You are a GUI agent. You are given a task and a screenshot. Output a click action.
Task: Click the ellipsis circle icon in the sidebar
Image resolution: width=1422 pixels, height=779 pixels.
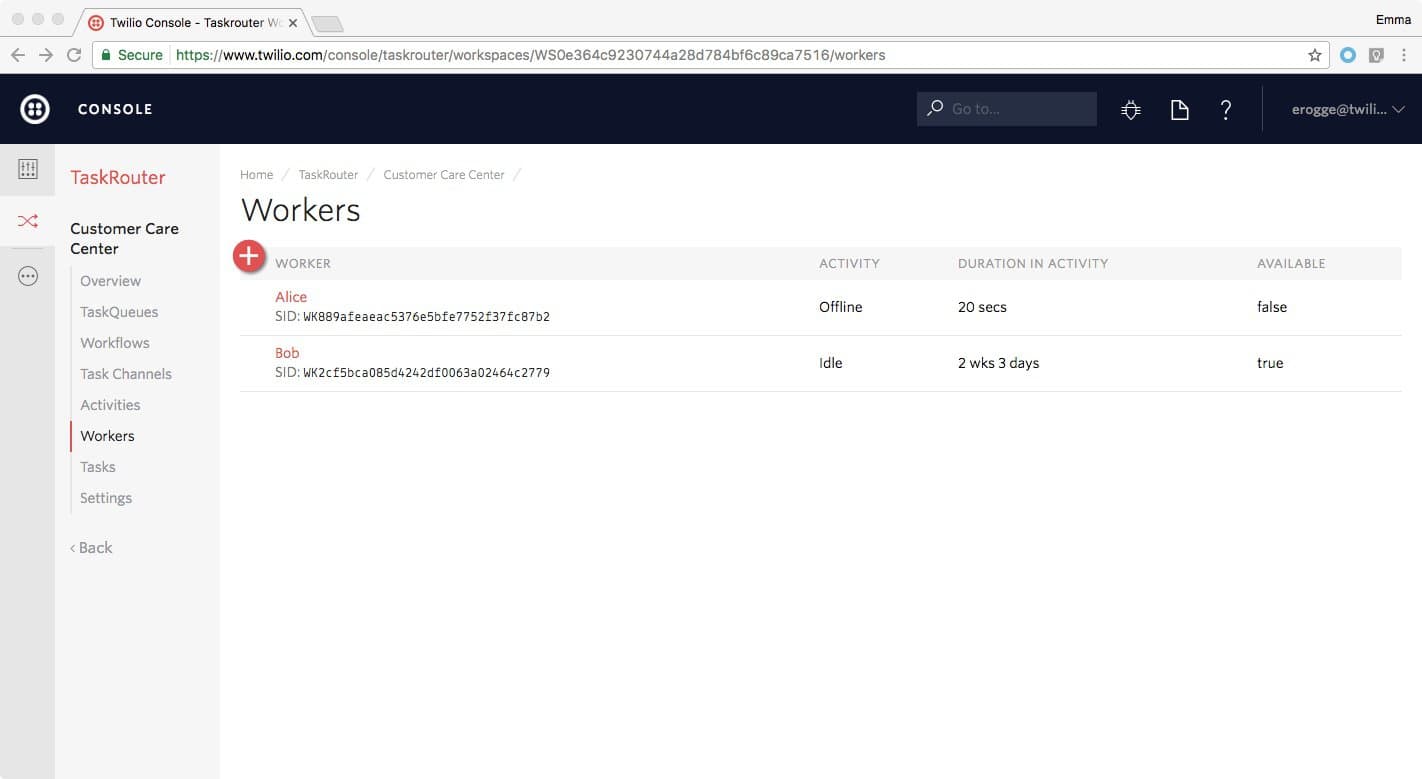click(x=28, y=275)
